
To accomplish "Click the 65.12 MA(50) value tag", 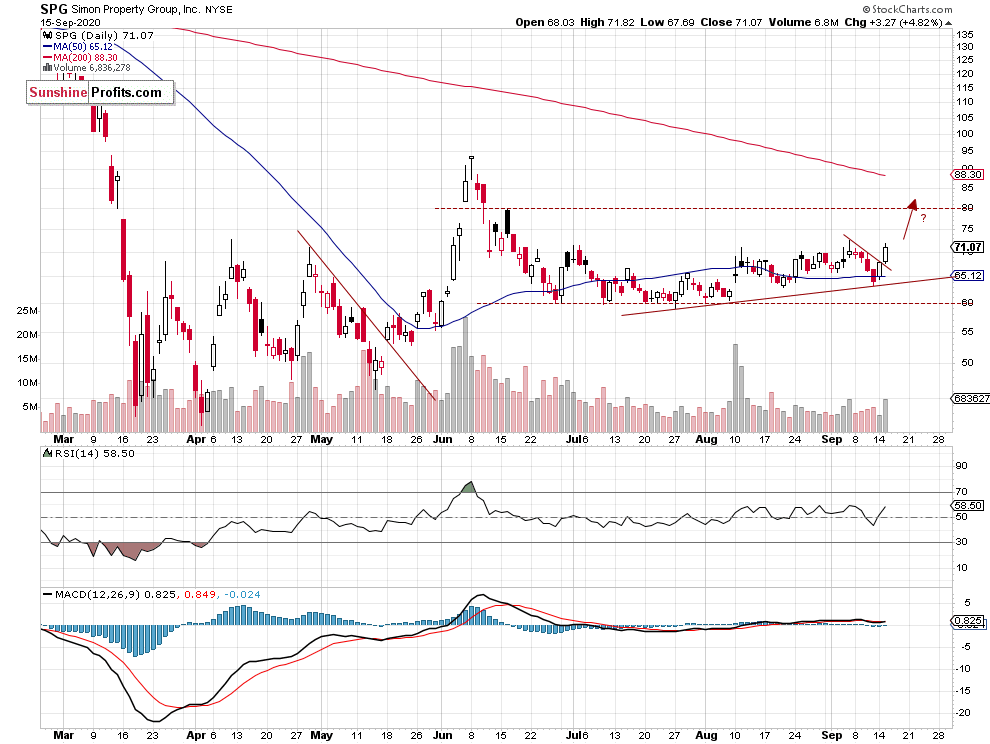I will tap(967, 275).
